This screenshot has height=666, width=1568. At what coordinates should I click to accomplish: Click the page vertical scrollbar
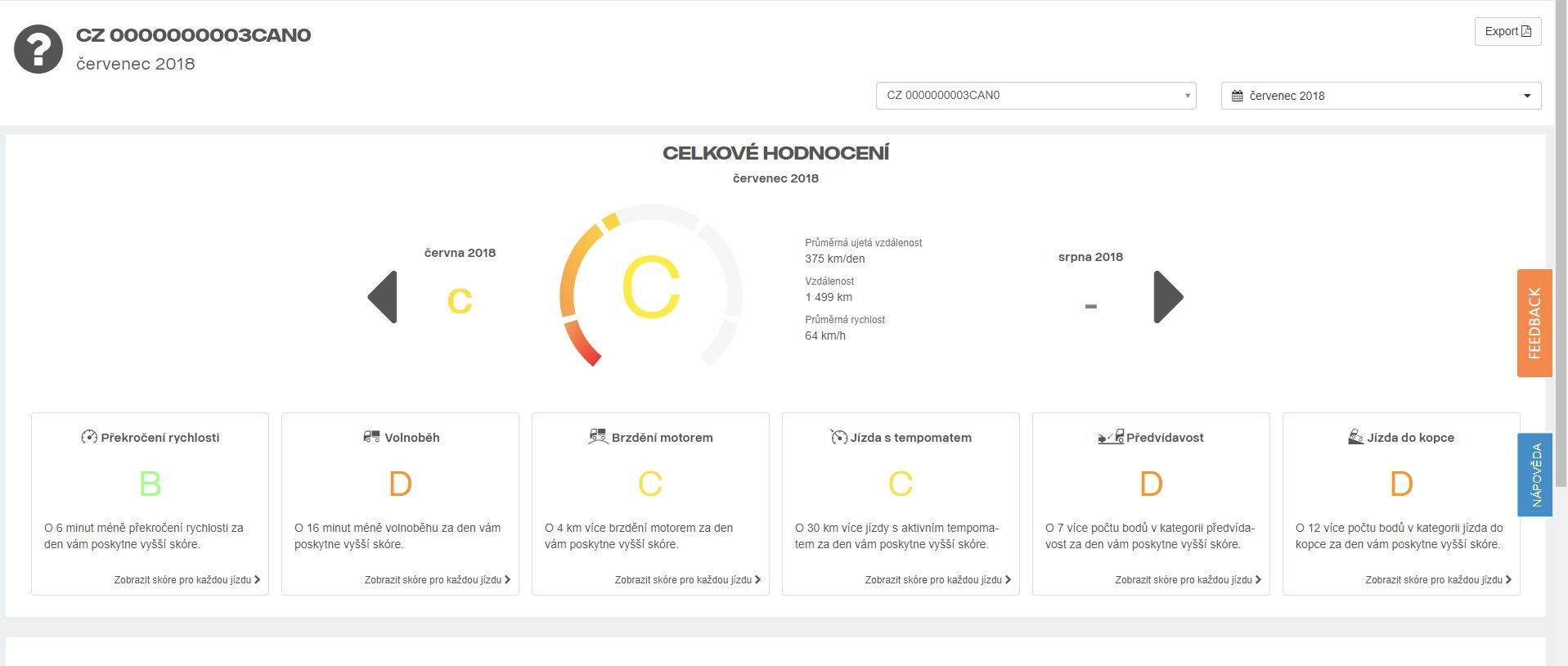[x=1561, y=245]
